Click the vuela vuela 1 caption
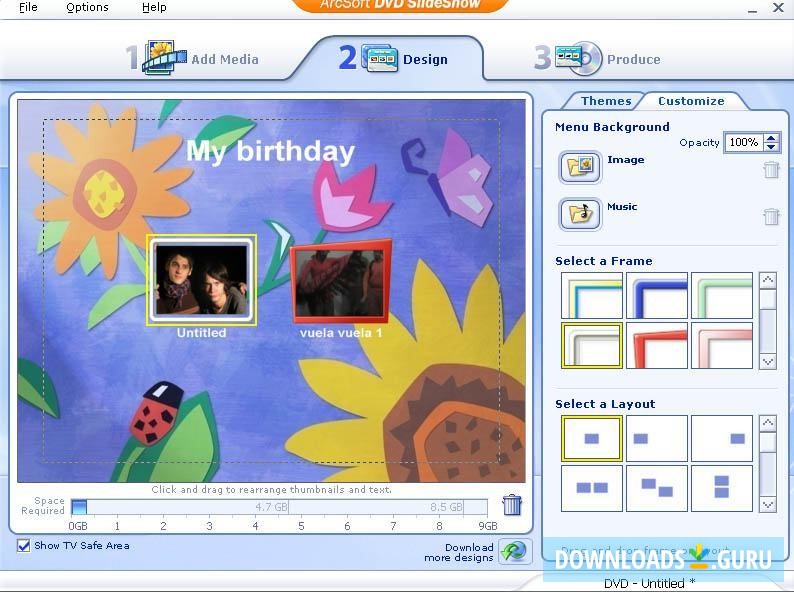The image size is (794, 592). (x=341, y=333)
